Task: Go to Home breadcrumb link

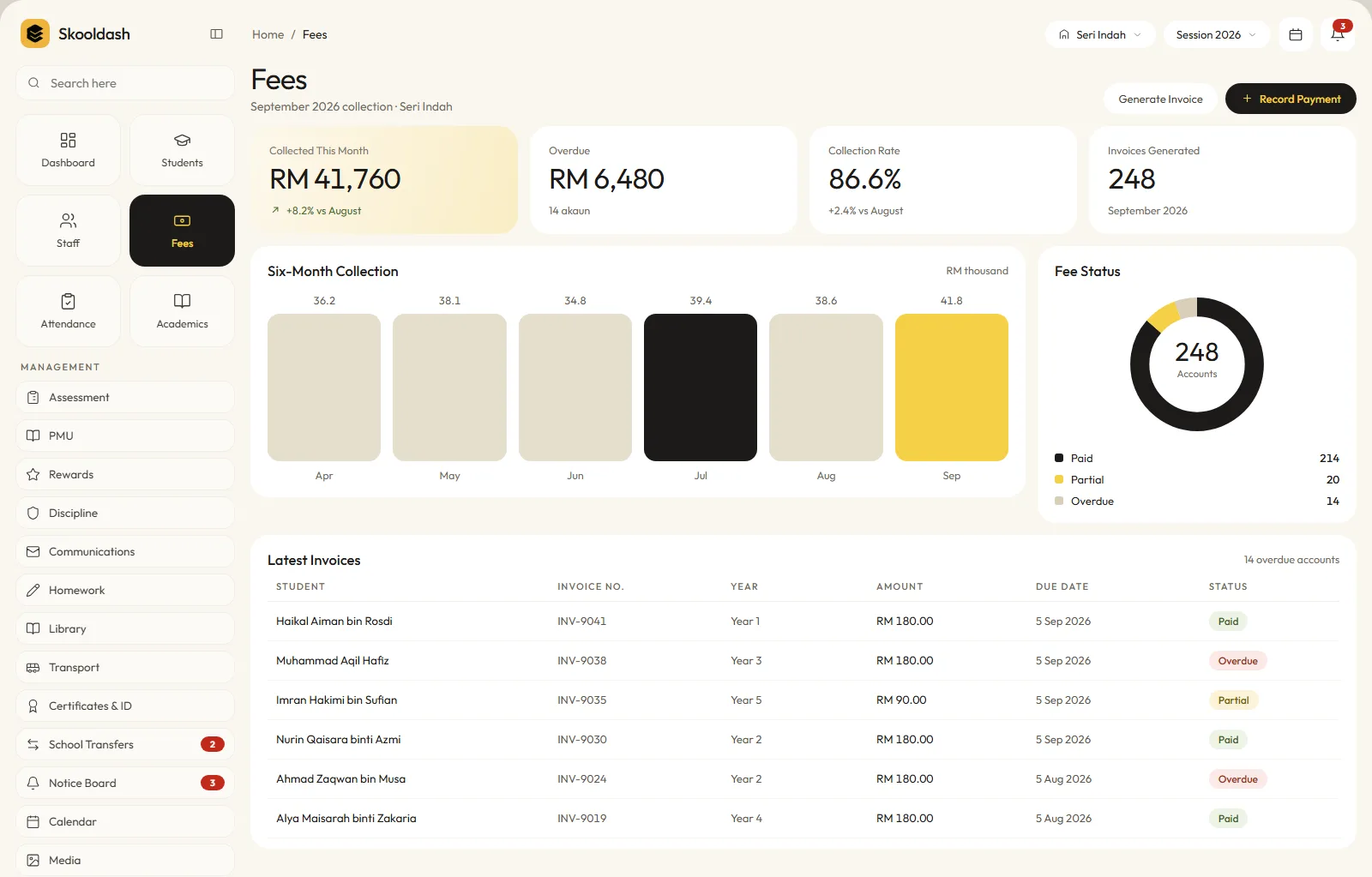Action: (268, 34)
